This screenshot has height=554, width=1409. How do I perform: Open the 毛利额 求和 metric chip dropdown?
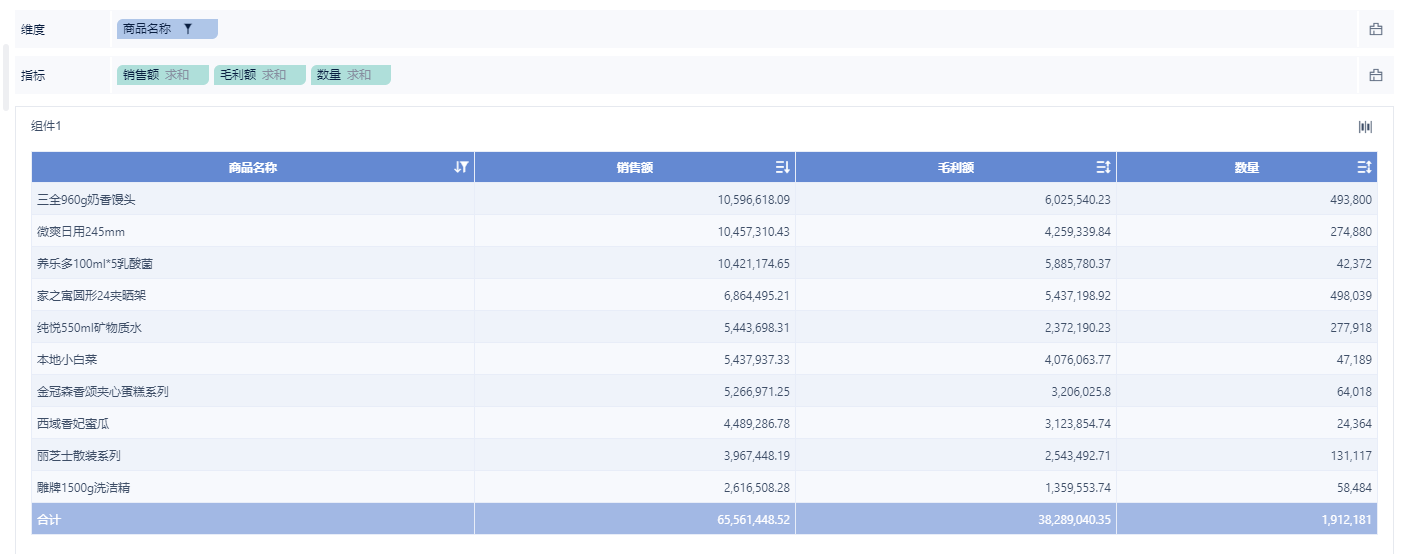pyautogui.click(x=259, y=75)
